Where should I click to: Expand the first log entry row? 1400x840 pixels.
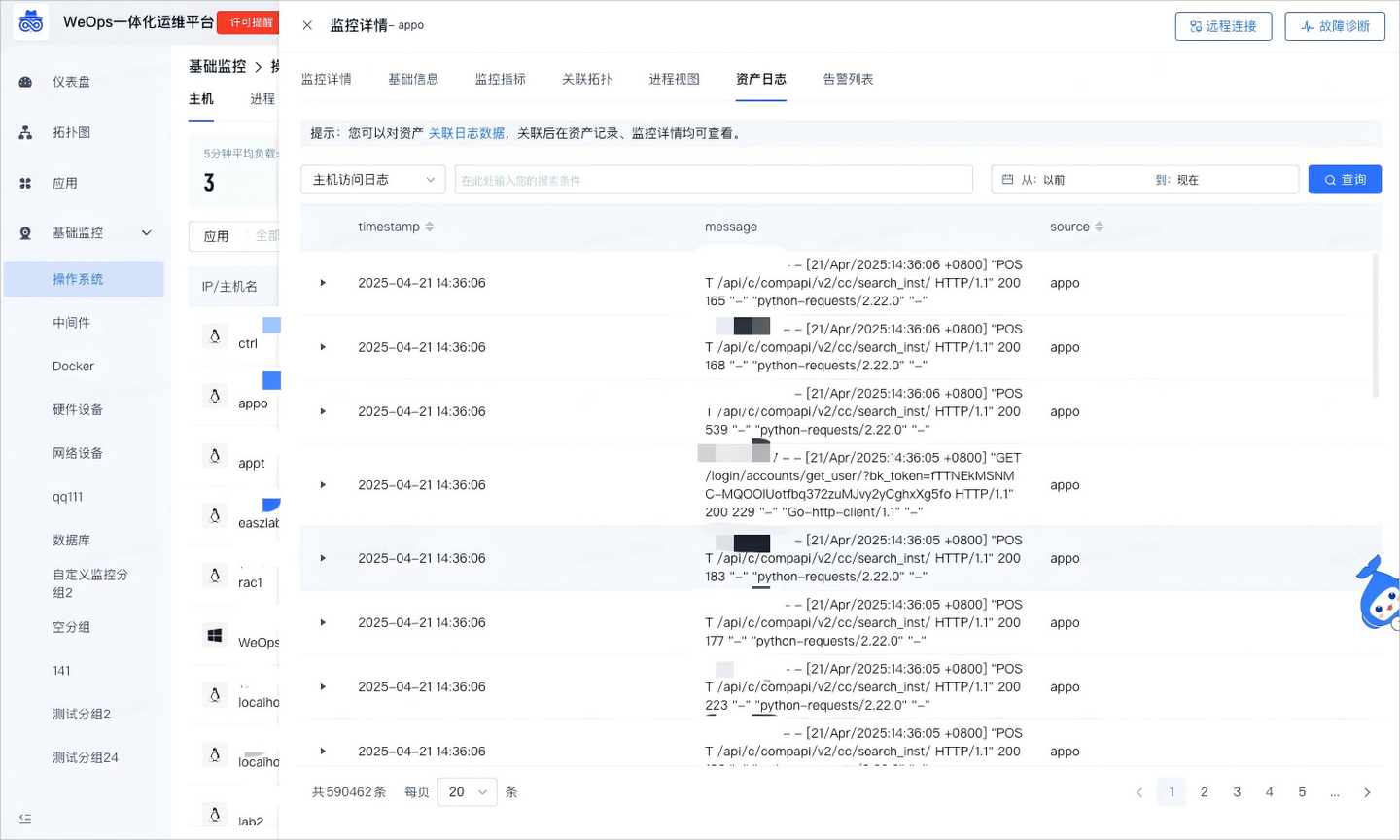tap(322, 282)
